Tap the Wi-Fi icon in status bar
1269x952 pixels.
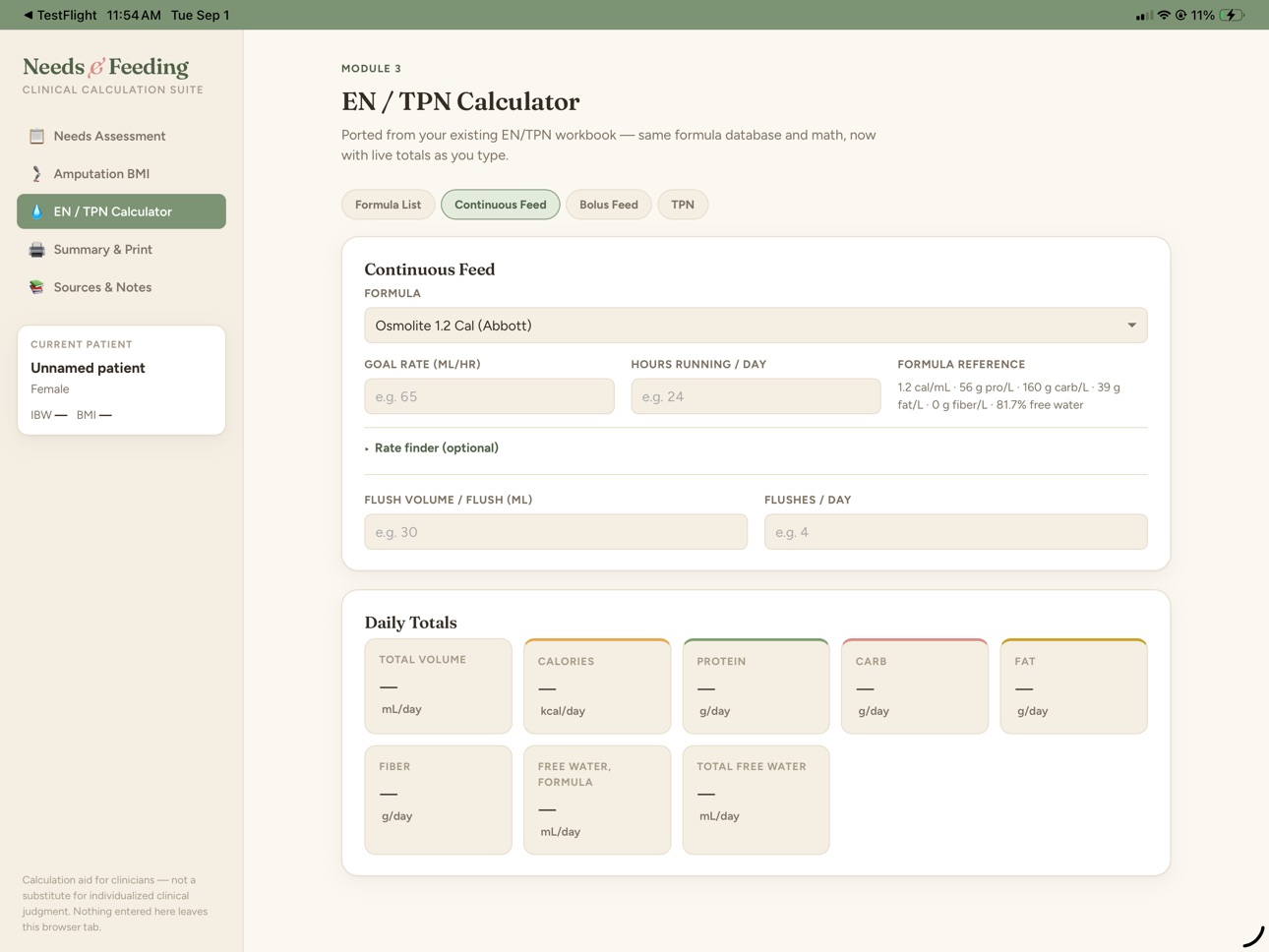1164,15
